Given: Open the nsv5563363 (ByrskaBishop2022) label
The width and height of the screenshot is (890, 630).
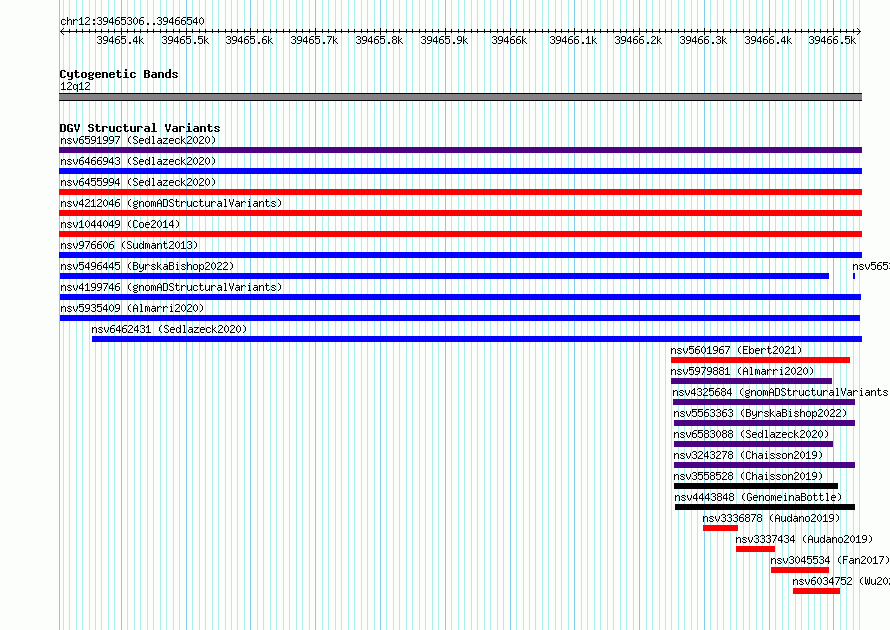Looking at the screenshot, I should 760,413.
